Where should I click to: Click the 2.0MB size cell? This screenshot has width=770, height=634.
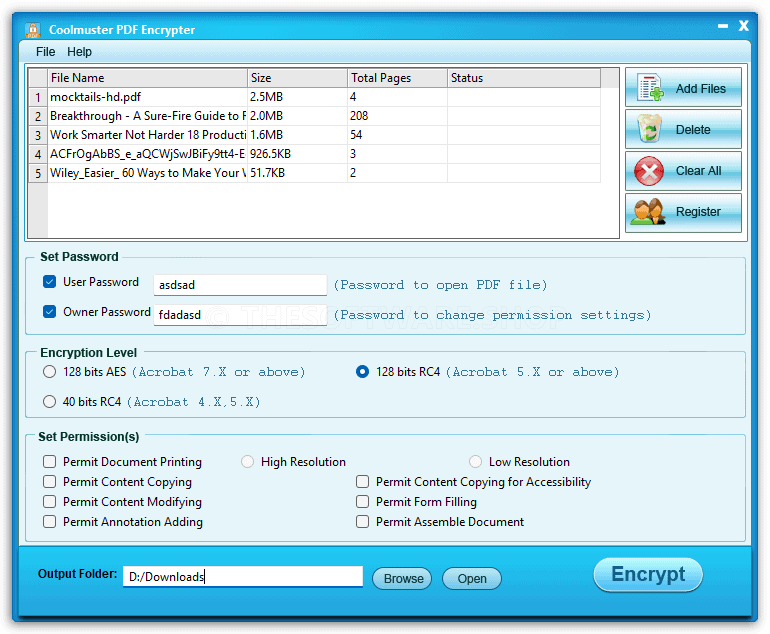coord(298,116)
